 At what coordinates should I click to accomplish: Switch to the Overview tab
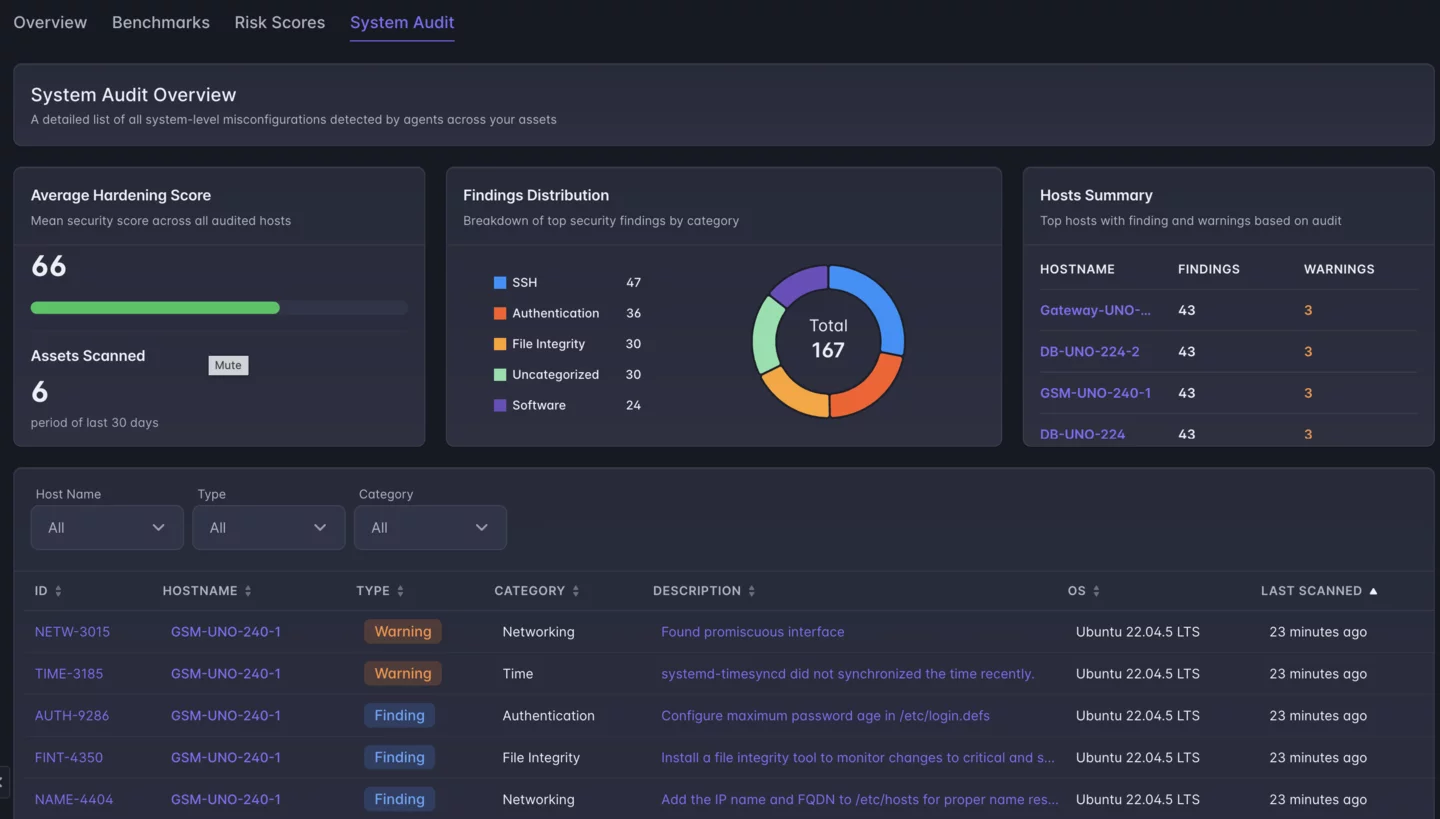tap(50, 22)
